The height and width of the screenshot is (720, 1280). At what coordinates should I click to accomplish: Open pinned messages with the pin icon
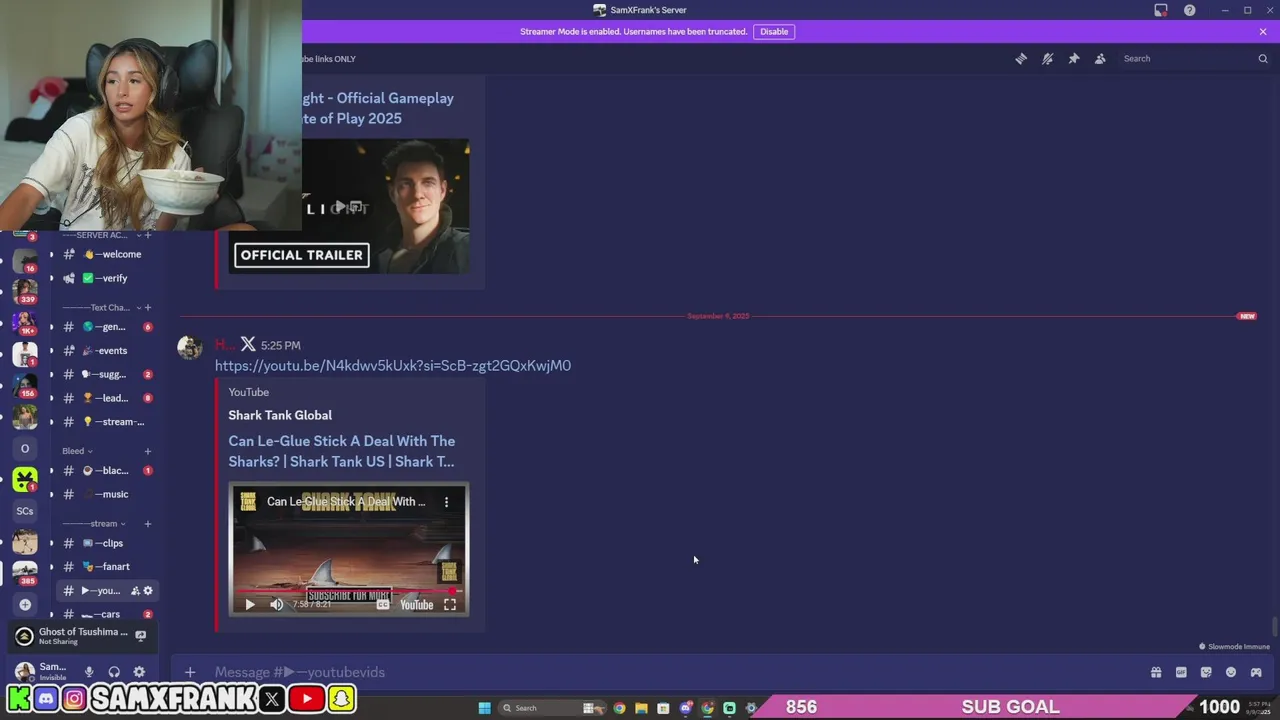click(x=1074, y=59)
